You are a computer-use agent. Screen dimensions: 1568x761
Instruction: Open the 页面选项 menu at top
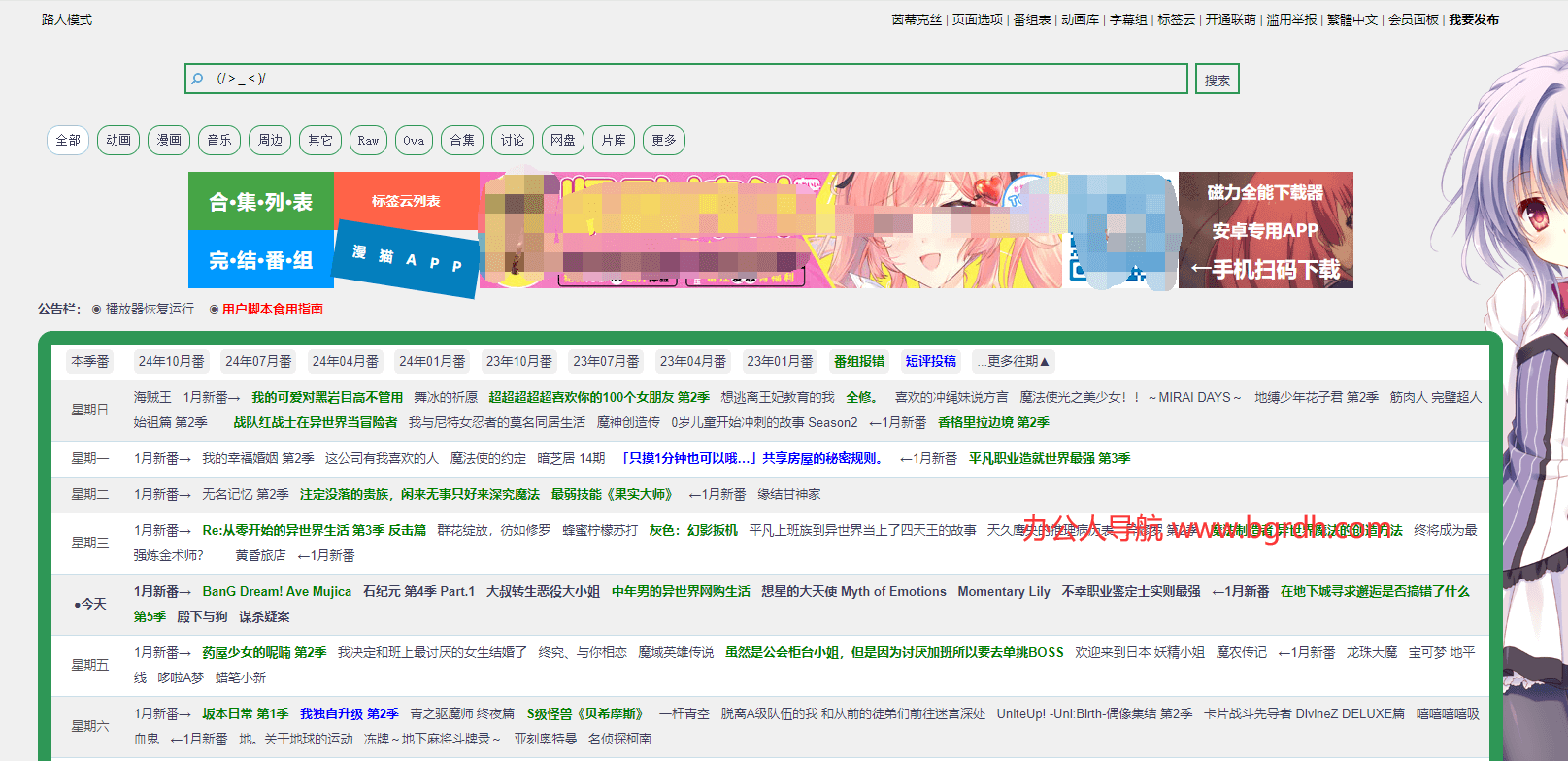pos(977,20)
